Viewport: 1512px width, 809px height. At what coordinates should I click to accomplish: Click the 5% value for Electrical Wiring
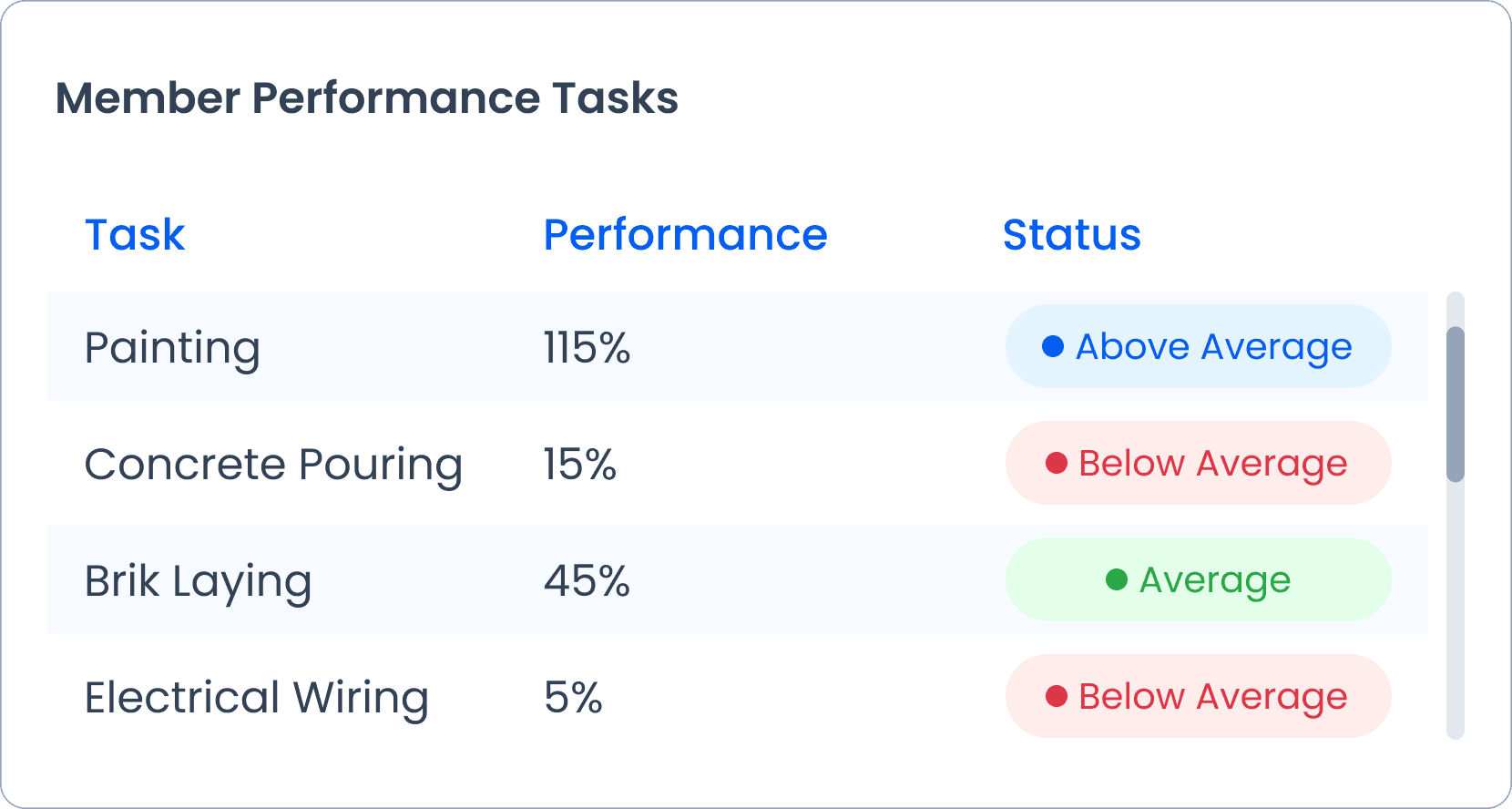pyautogui.click(x=573, y=697)
